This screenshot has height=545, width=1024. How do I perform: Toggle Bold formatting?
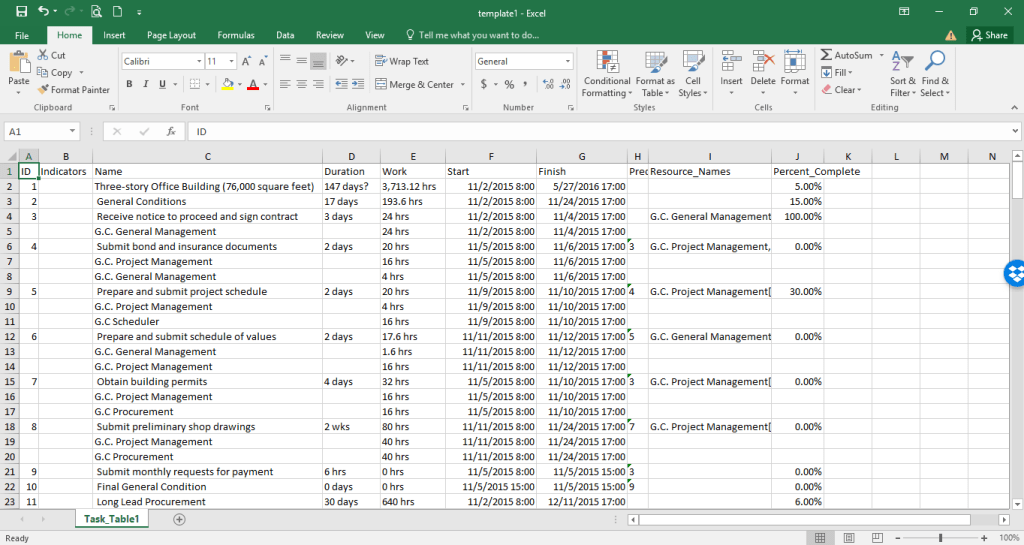(129, 84)
